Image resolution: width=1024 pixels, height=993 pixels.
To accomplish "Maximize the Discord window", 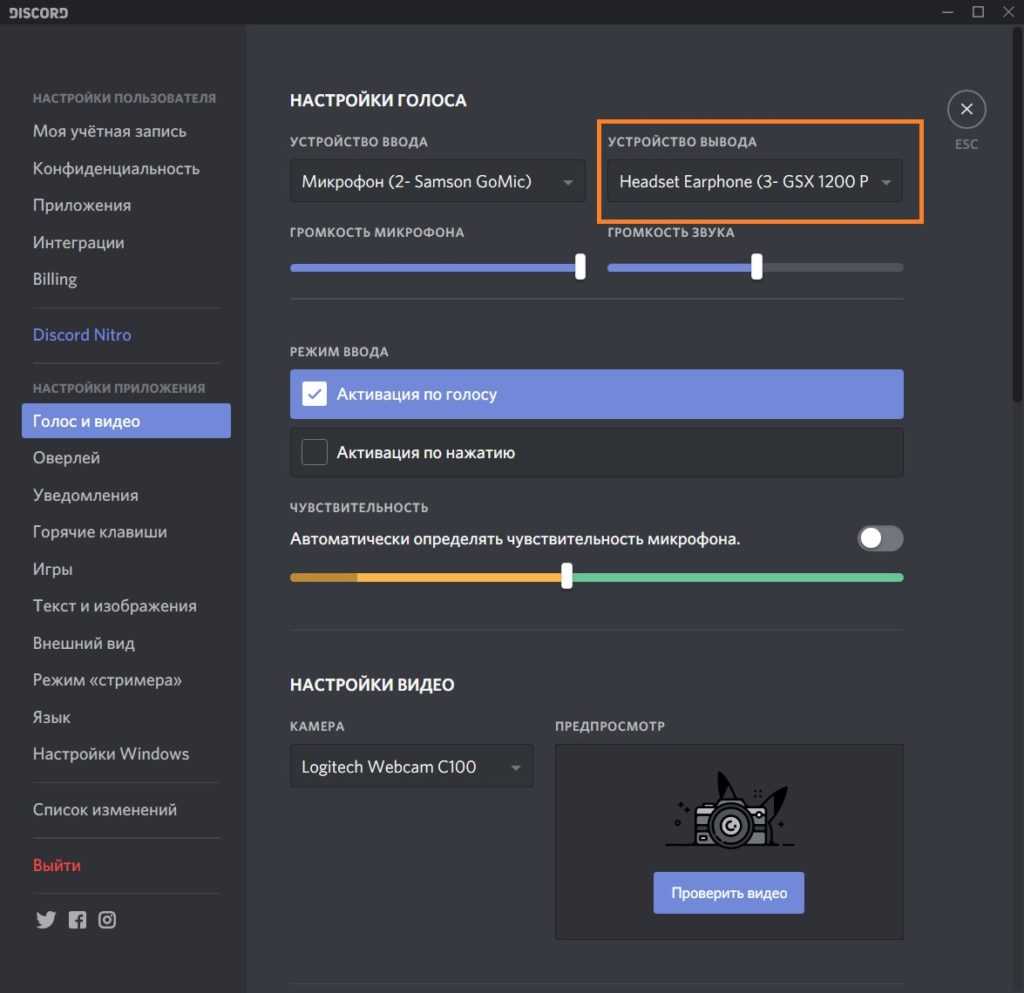I will coord(978,12).
